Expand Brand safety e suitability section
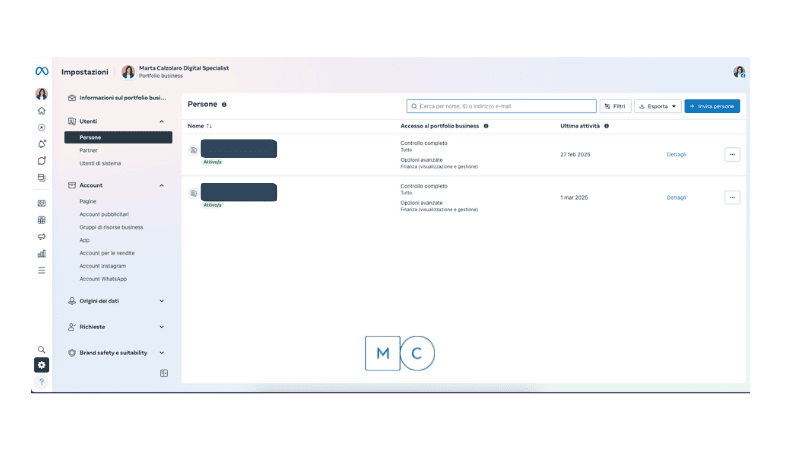 pos(162,352)
